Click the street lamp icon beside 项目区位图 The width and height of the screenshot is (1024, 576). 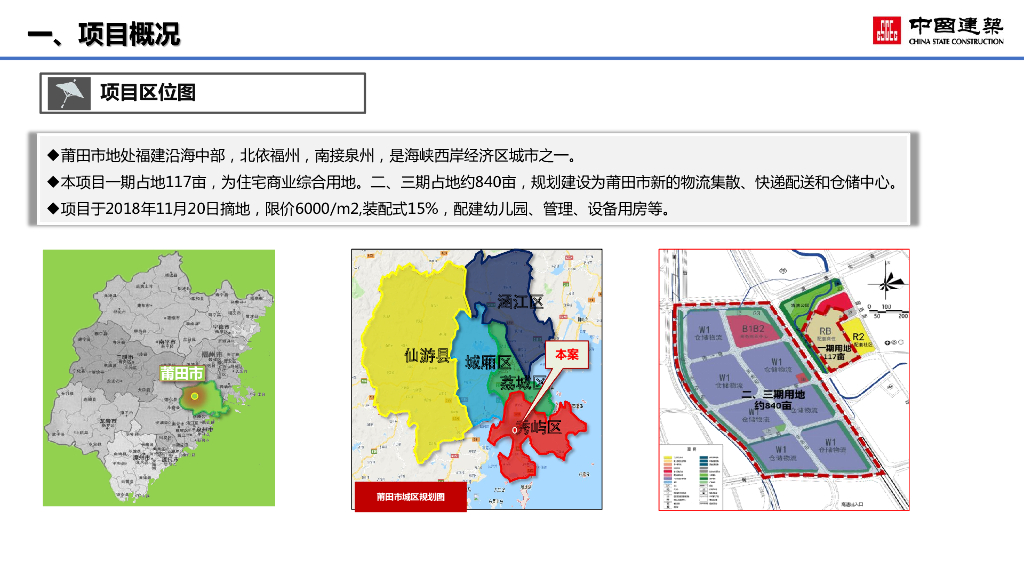point(68,93)
